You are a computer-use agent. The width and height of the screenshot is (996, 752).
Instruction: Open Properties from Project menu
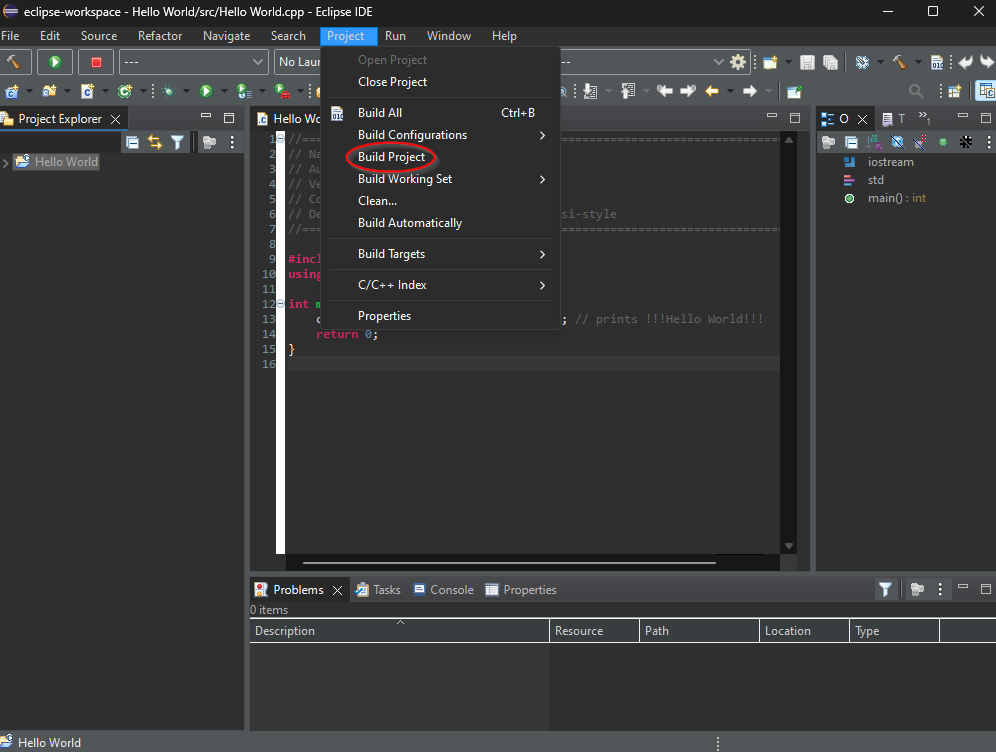coord(440,316)
